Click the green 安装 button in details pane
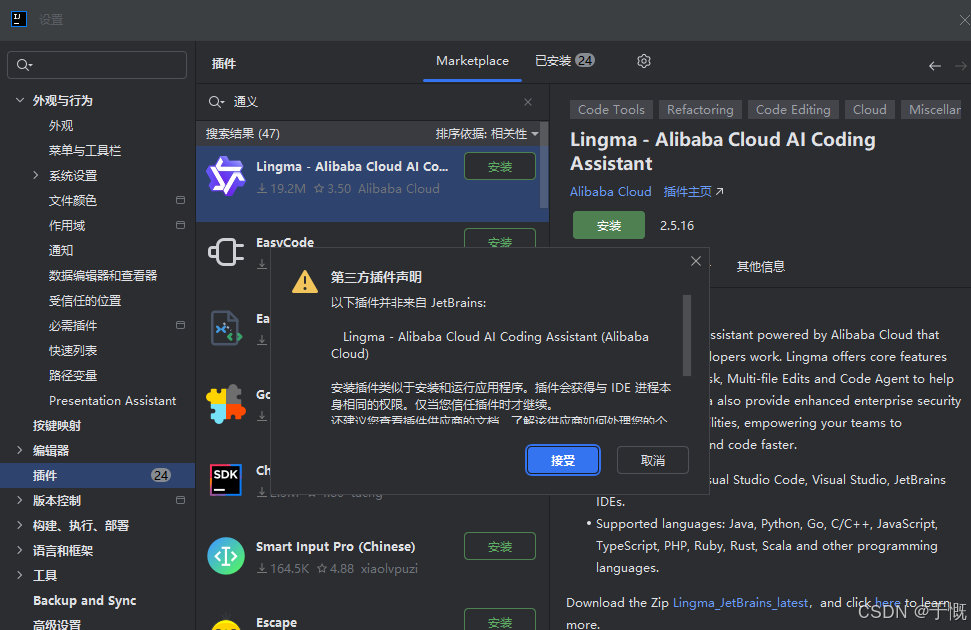The height and width of the screenshot is (630, 971). click(609, 225)
